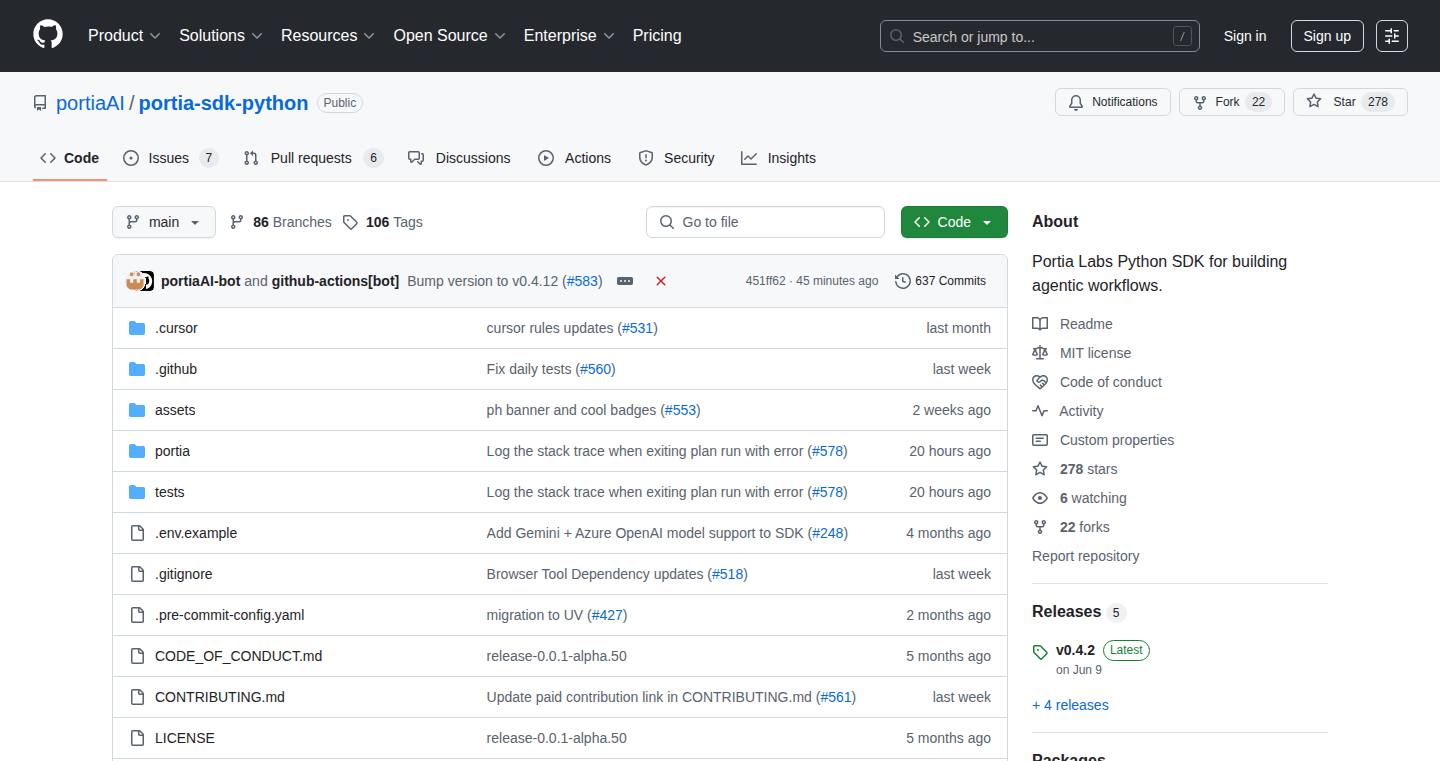Open CODE_OF_CONDUCT.md file
This screenshot has width=1440, height=761.
click(239, 656)
